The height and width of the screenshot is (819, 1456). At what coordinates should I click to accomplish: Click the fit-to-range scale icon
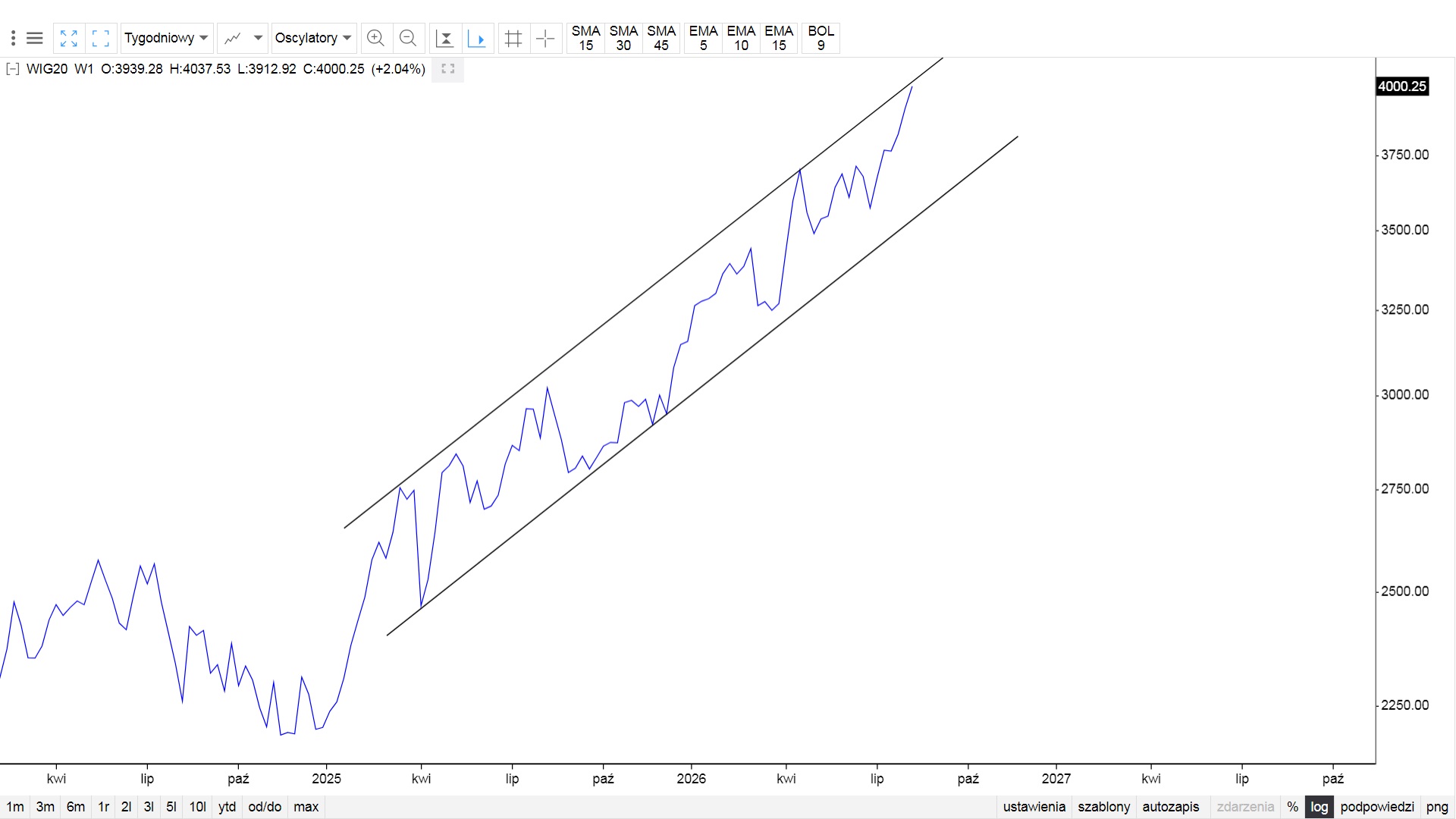point(445,38)
